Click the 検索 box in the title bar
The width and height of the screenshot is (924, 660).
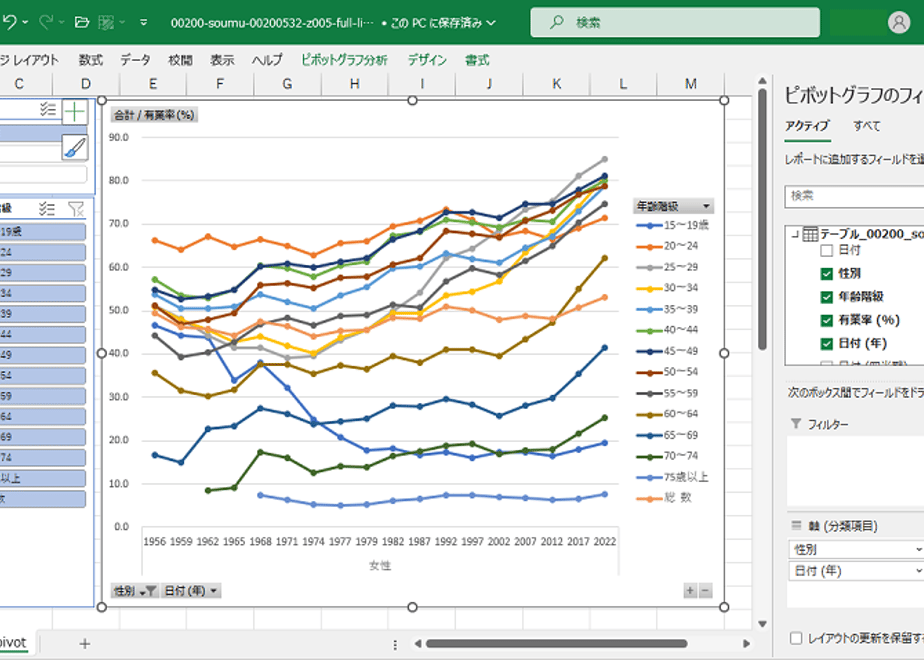675,22
